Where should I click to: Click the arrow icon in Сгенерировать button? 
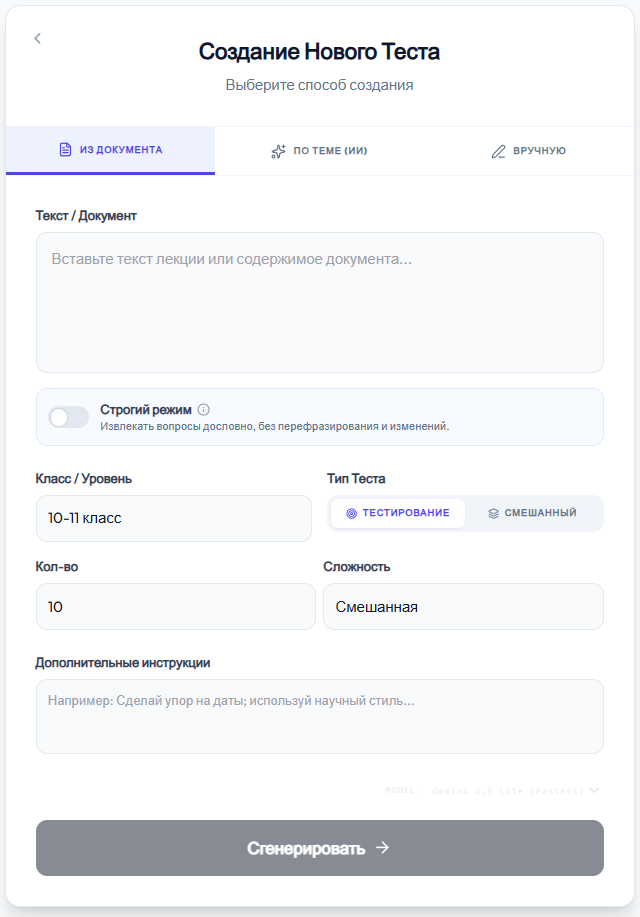[x=383, y=847]
